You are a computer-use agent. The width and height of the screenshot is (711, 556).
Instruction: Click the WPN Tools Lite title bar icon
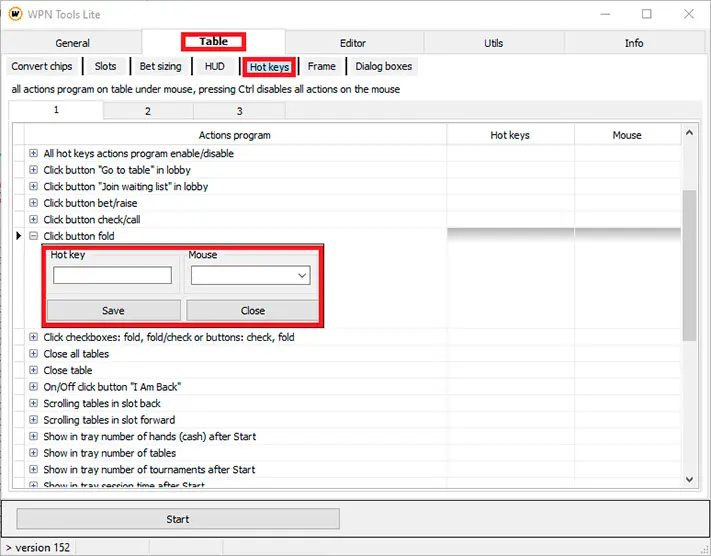(x=16, y=14)
